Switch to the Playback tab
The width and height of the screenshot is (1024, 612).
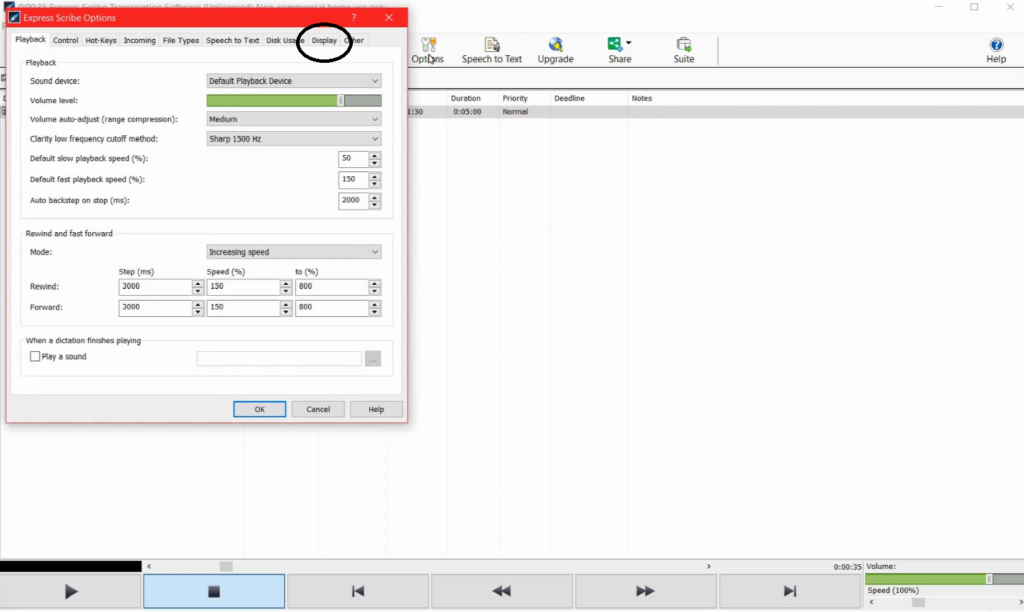point(31,40)
